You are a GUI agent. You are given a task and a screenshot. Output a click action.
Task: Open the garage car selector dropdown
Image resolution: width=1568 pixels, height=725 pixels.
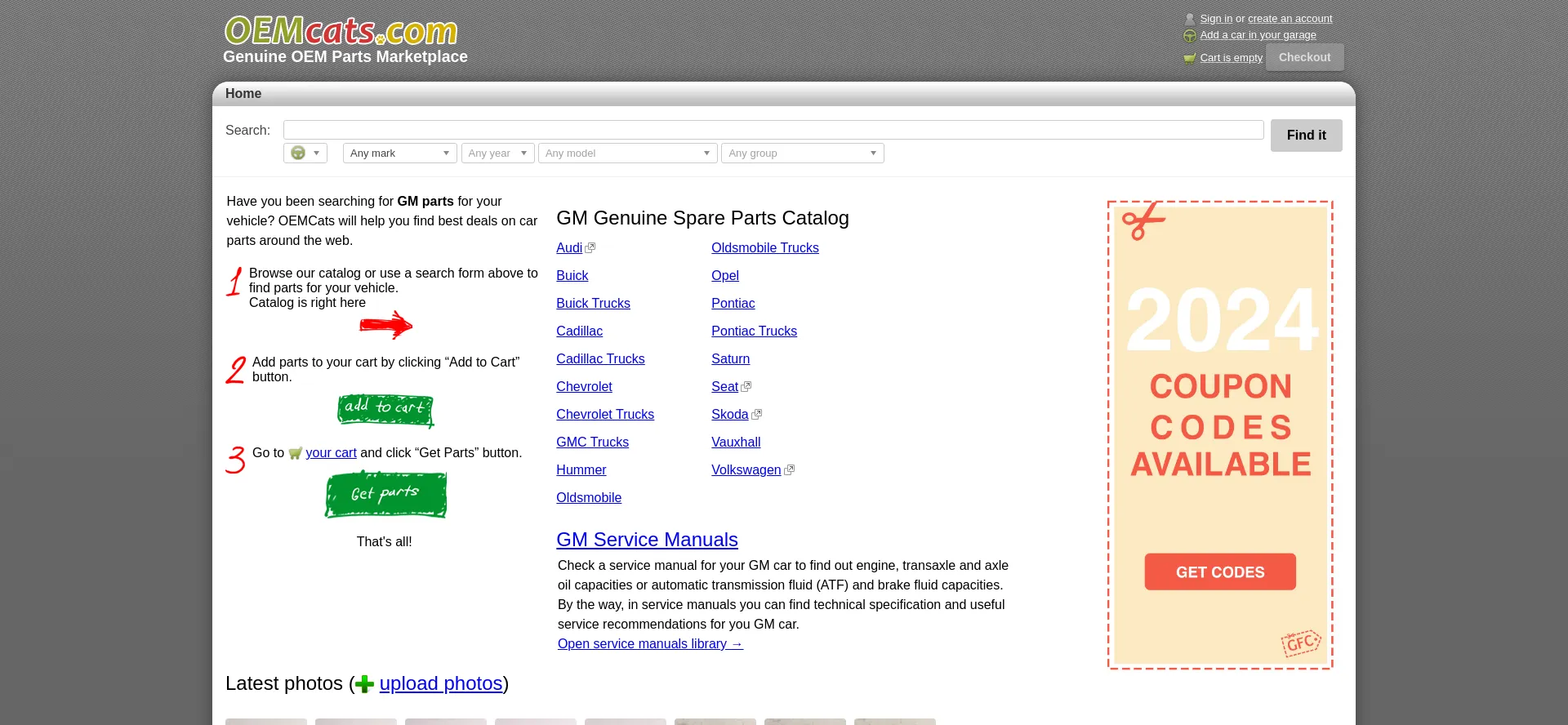point(305,153)
